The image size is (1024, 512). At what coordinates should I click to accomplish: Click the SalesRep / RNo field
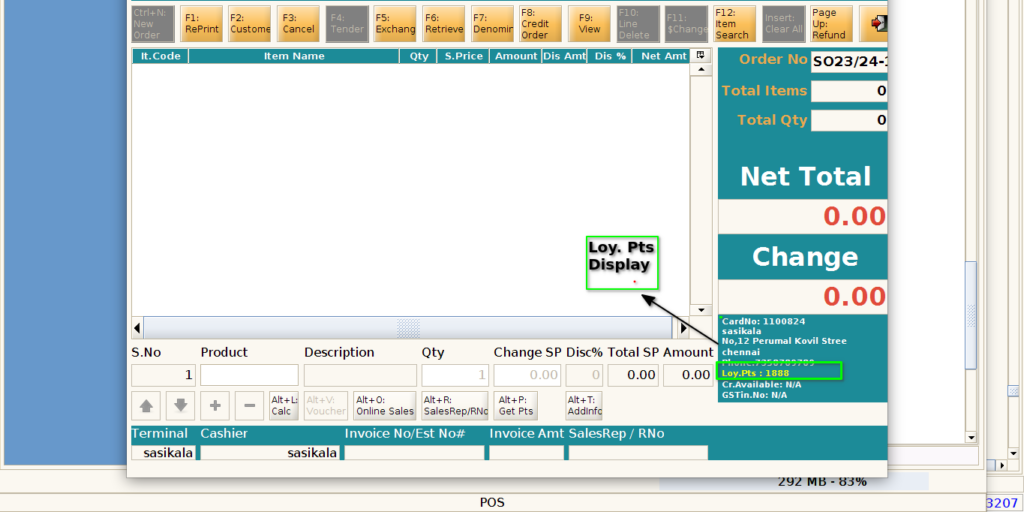click(638, 453)
